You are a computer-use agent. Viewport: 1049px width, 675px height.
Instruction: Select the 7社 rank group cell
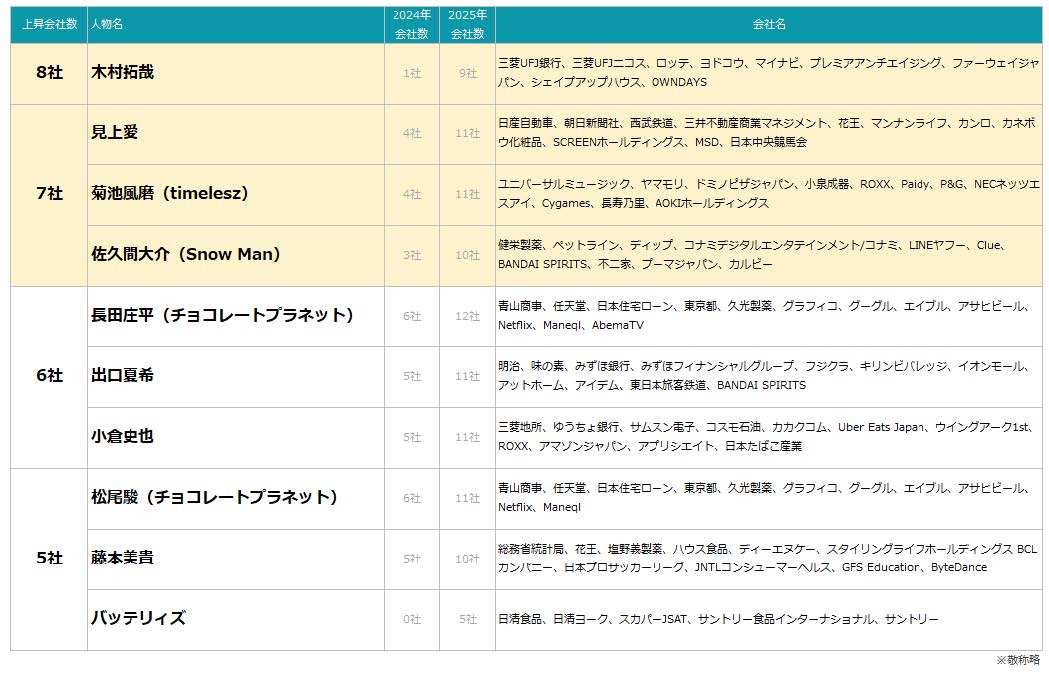pos(49,194)
